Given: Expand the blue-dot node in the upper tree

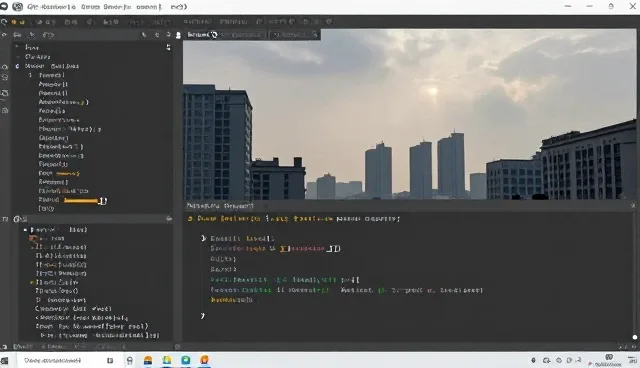Looking at the screenshot, I should click(x=17, y=66).
